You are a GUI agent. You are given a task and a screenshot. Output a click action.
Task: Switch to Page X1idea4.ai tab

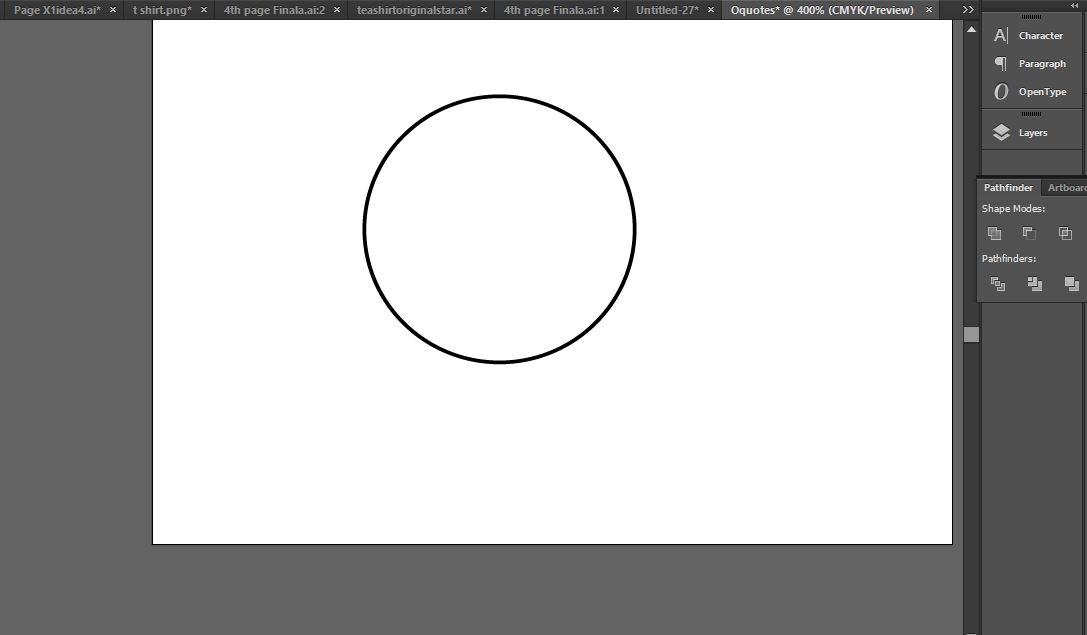(58, 10)
